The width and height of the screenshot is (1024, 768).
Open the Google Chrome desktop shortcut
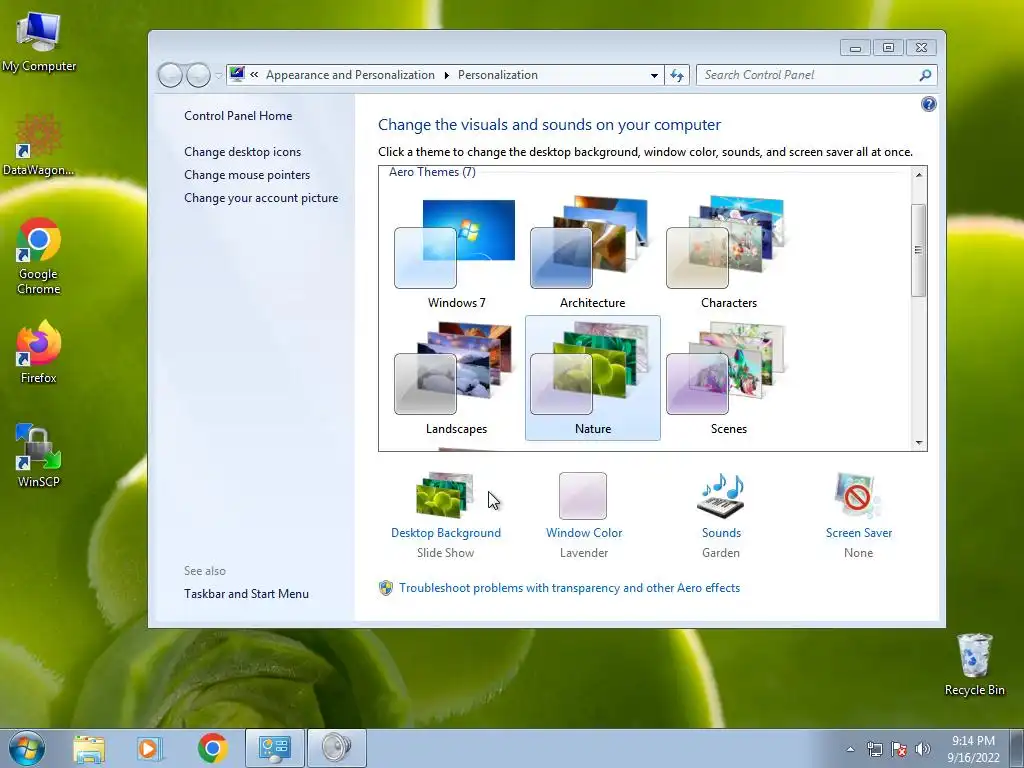(39, 256)
